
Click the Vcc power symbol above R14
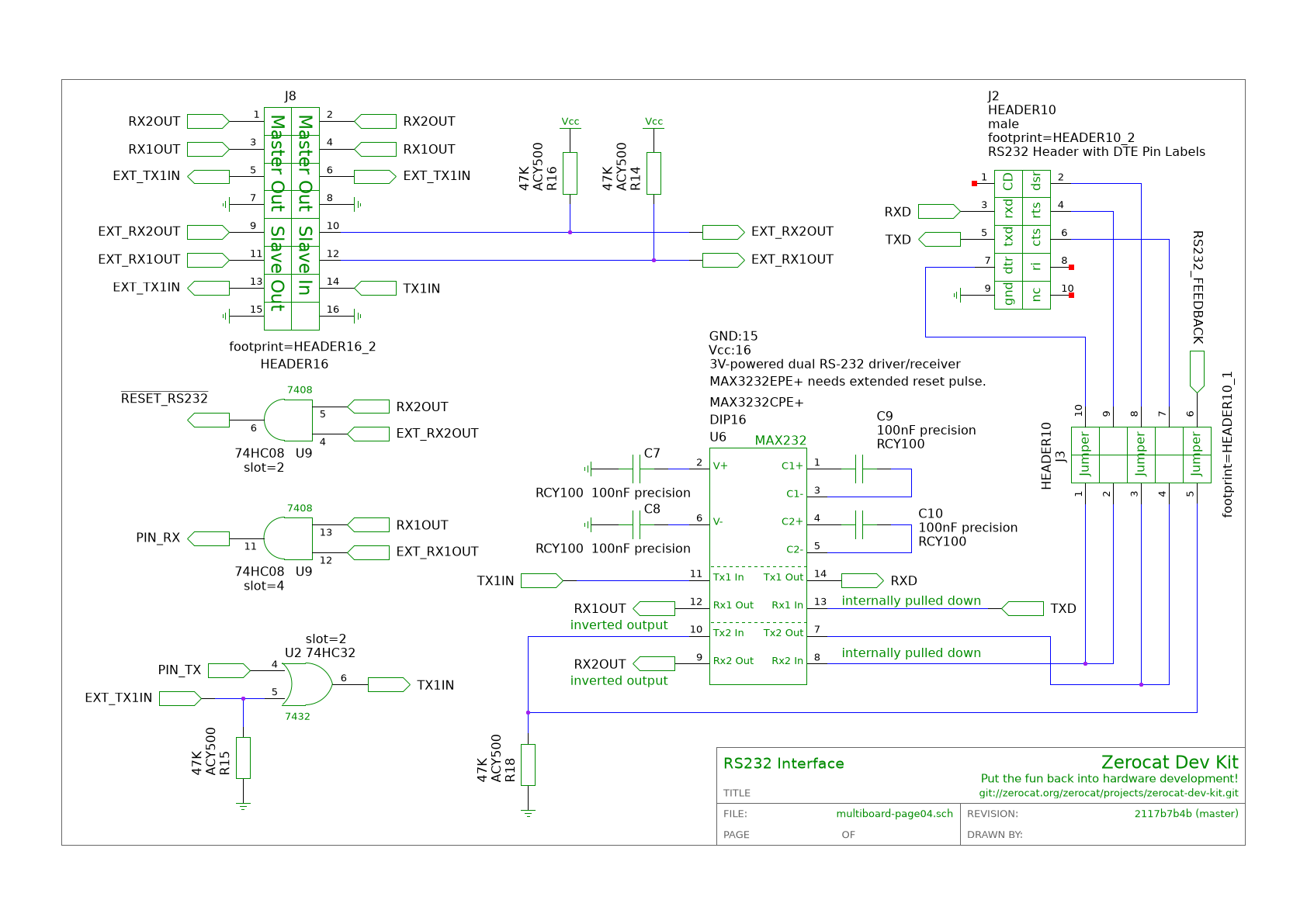pos(653,122)
